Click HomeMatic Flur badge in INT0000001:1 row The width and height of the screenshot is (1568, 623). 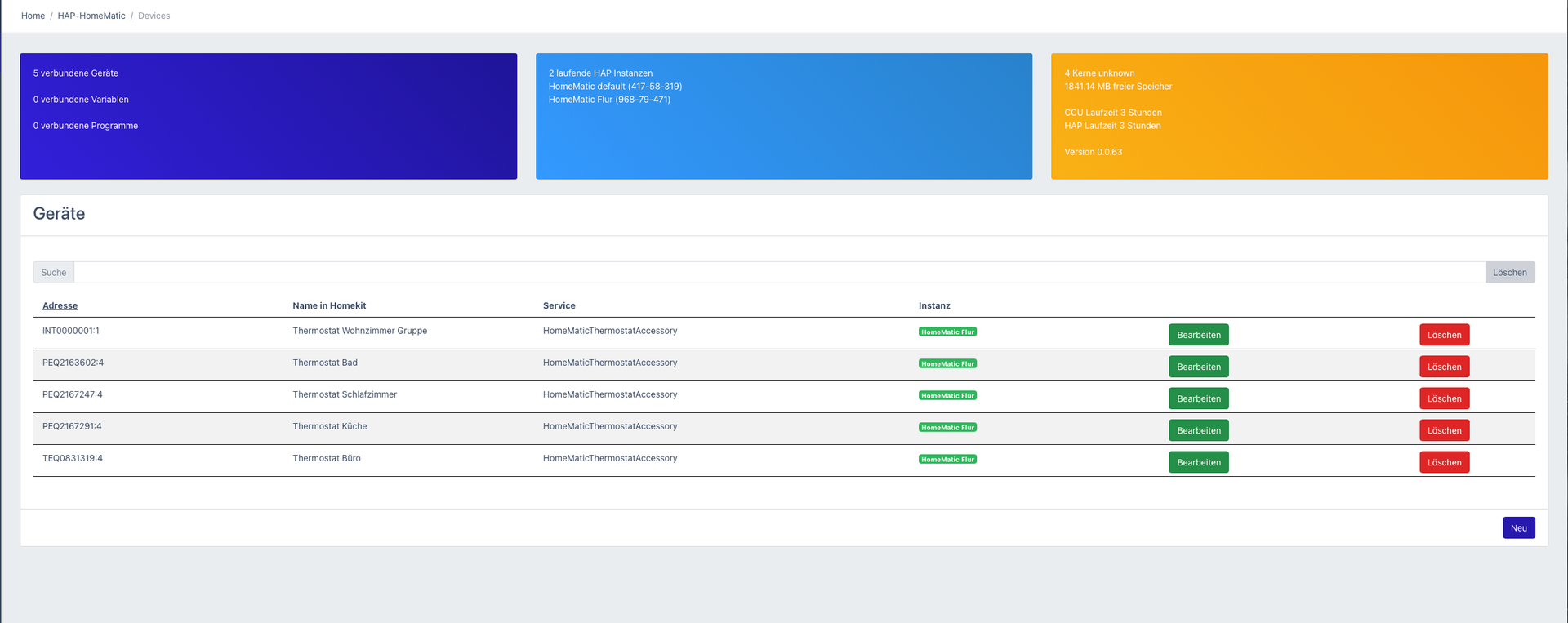[x=947, y=332]
